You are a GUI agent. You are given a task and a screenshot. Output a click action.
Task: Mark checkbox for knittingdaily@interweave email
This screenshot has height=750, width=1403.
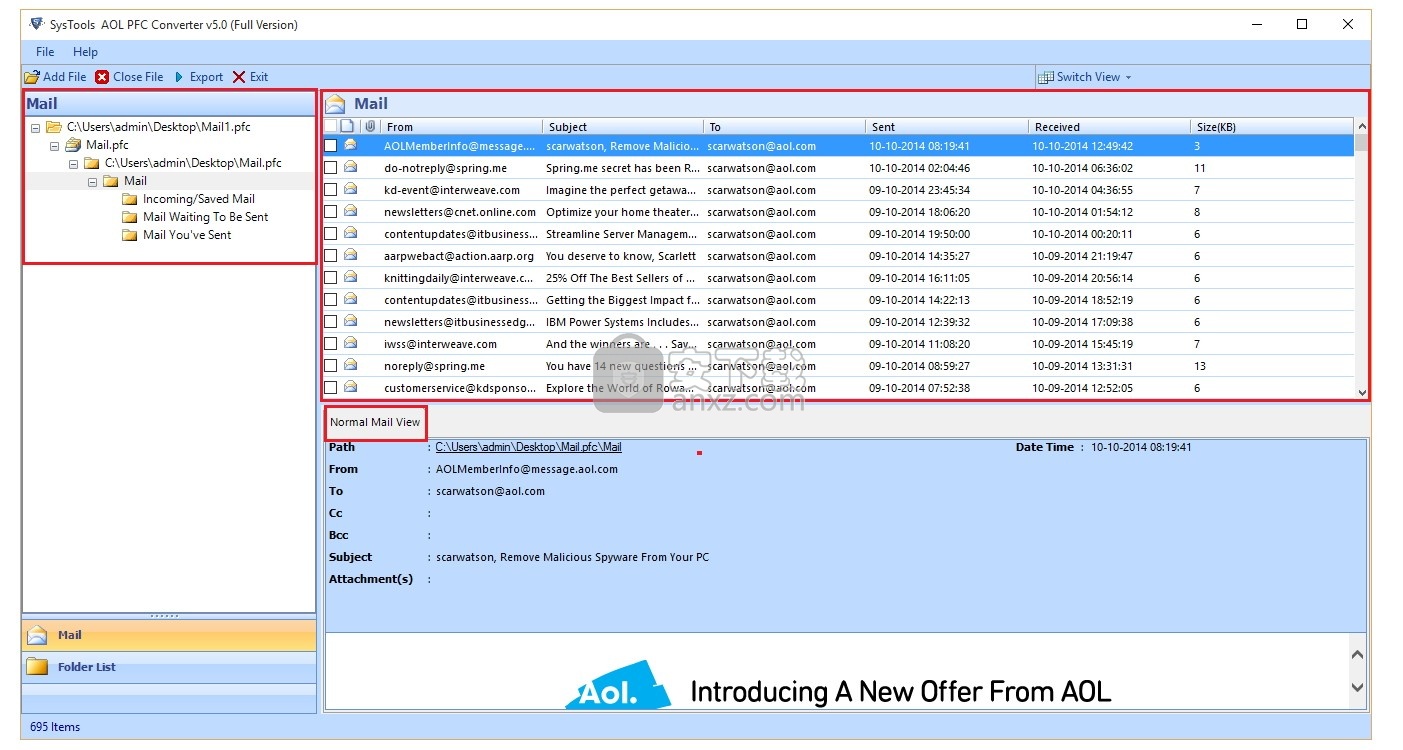pos(330,278)
